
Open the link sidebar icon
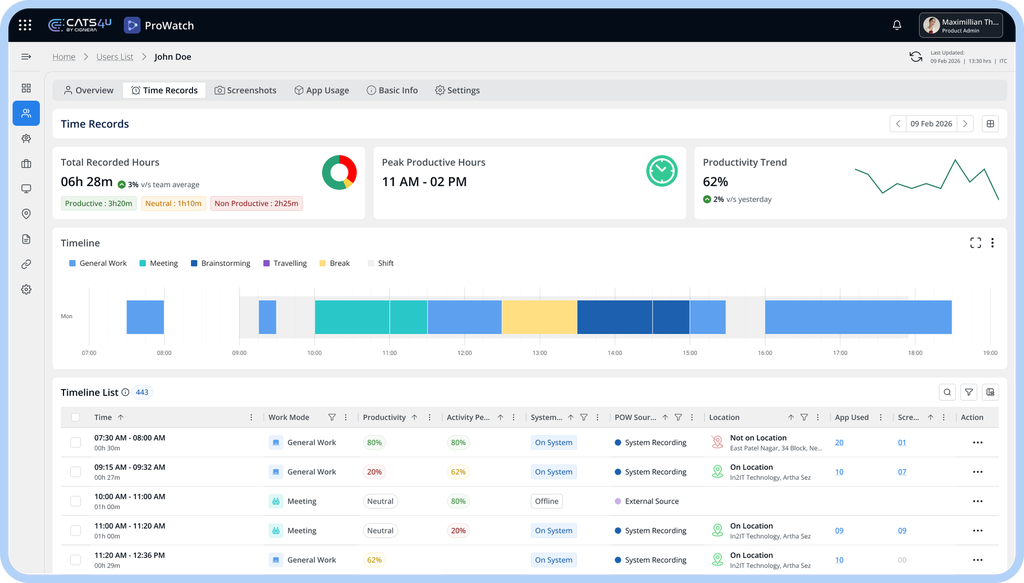click(26, 264)
